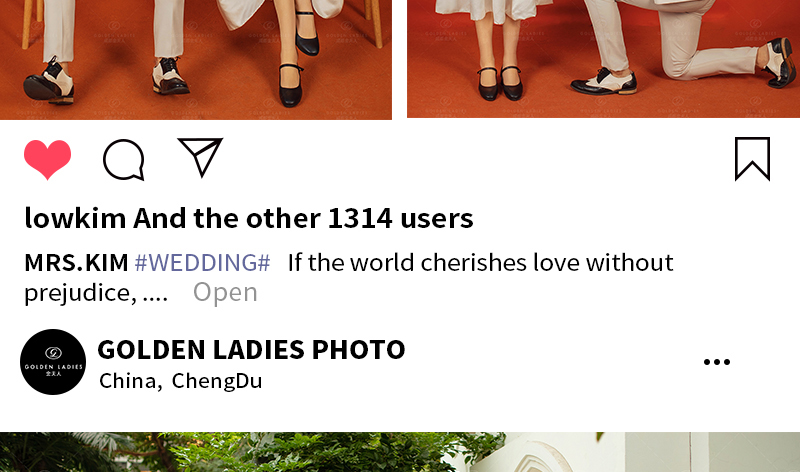This screenshot has height=472, width=800.
Task: Open comments via the speech bubble icon
Action: [x=124, y=160]
